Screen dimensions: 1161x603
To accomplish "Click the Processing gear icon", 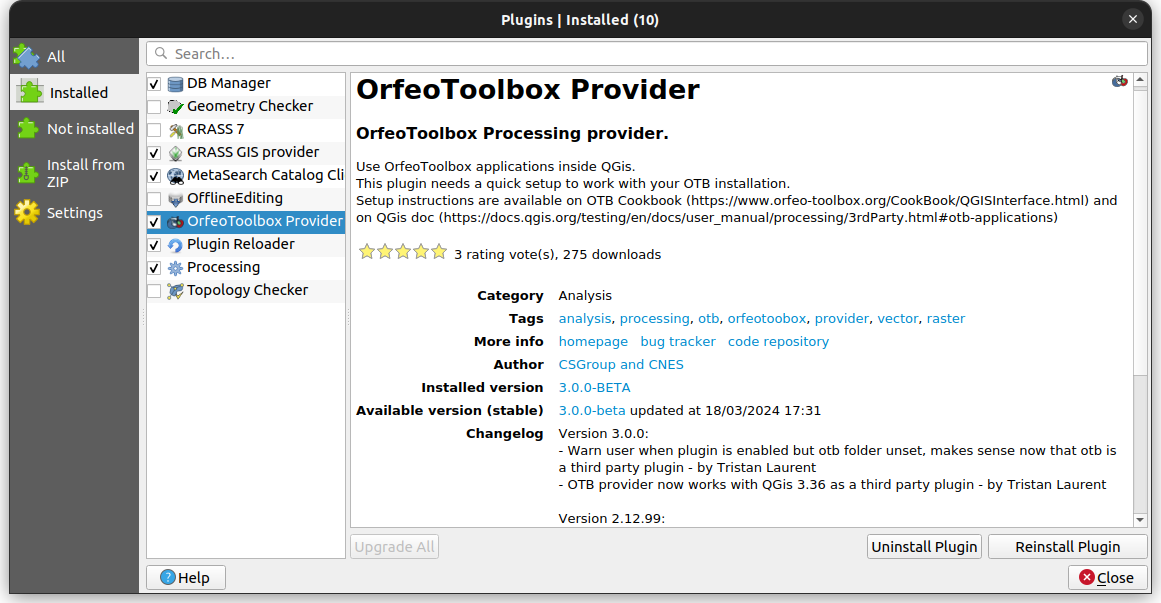I will click(176, 268).
